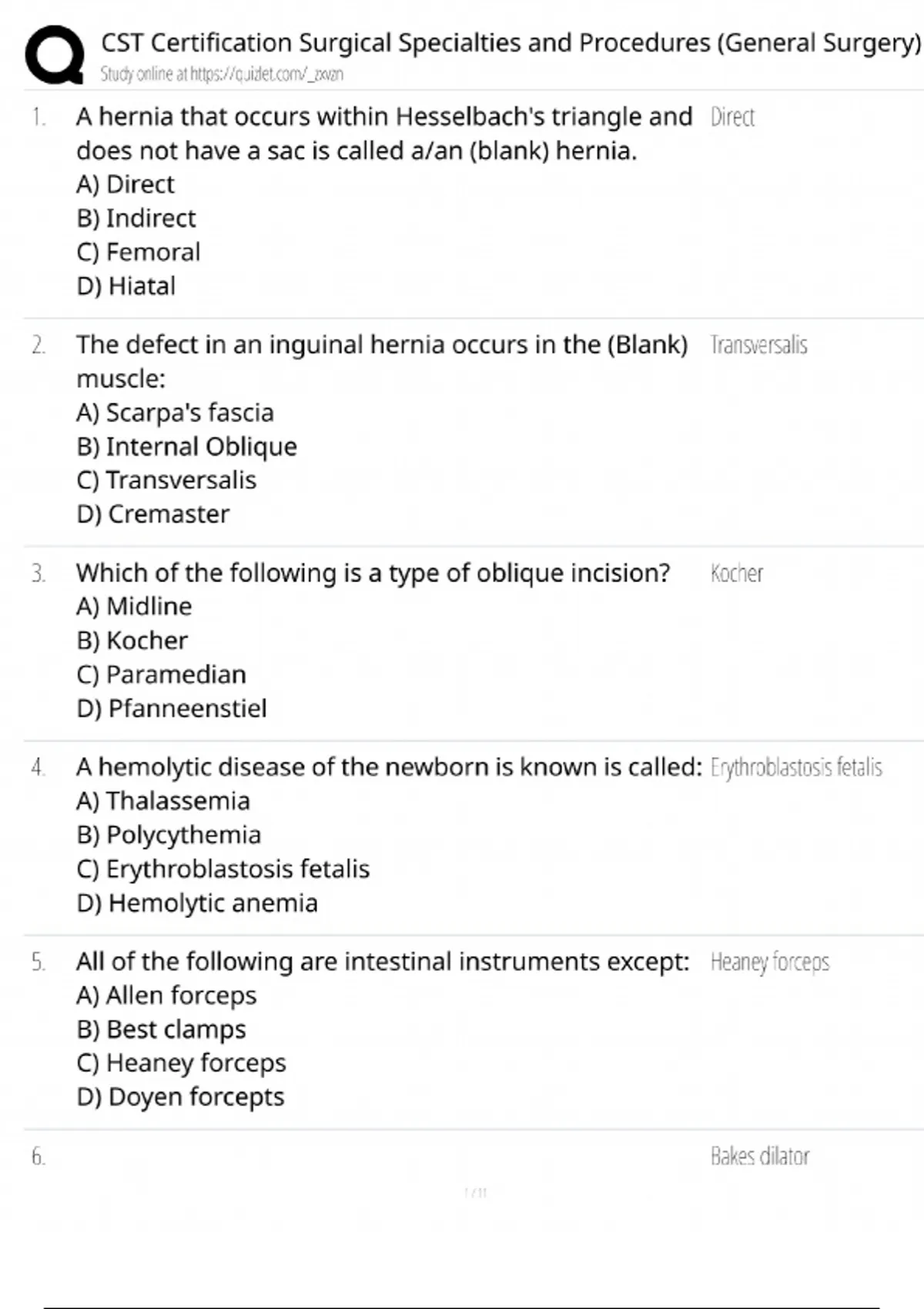Click the Bakes dilator answer for question 6
The height and width of the screenshot is (1309, 924).
(759, 1157)
